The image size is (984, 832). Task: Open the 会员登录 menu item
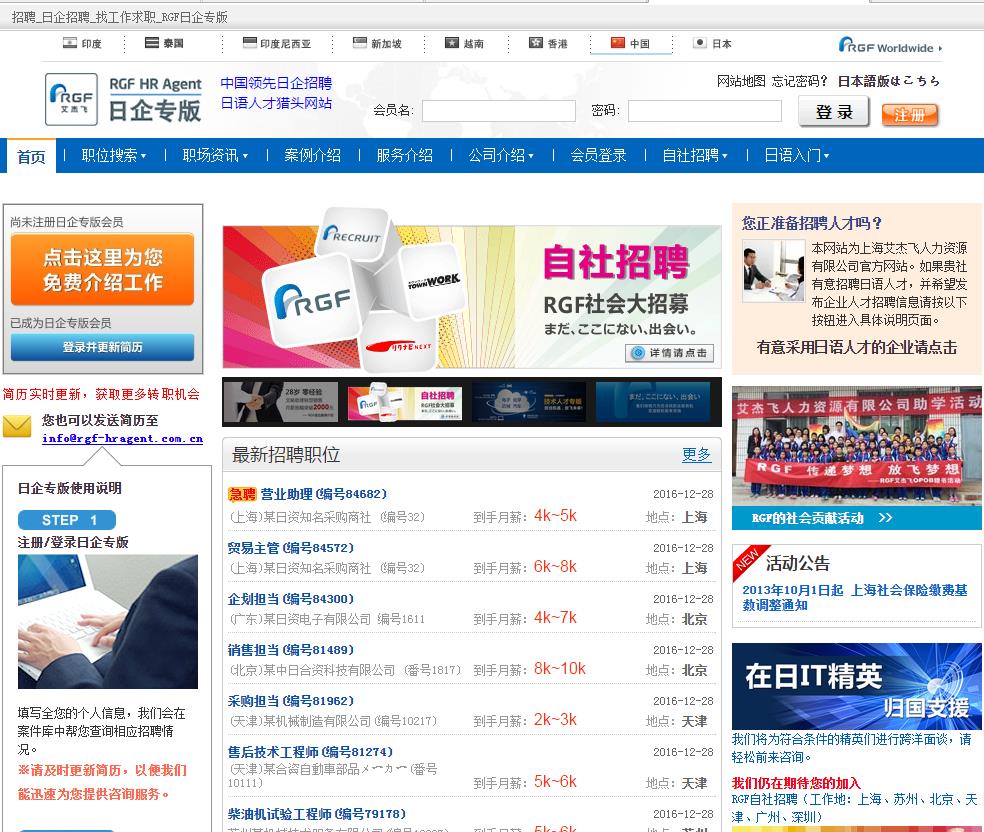[598, 155]
